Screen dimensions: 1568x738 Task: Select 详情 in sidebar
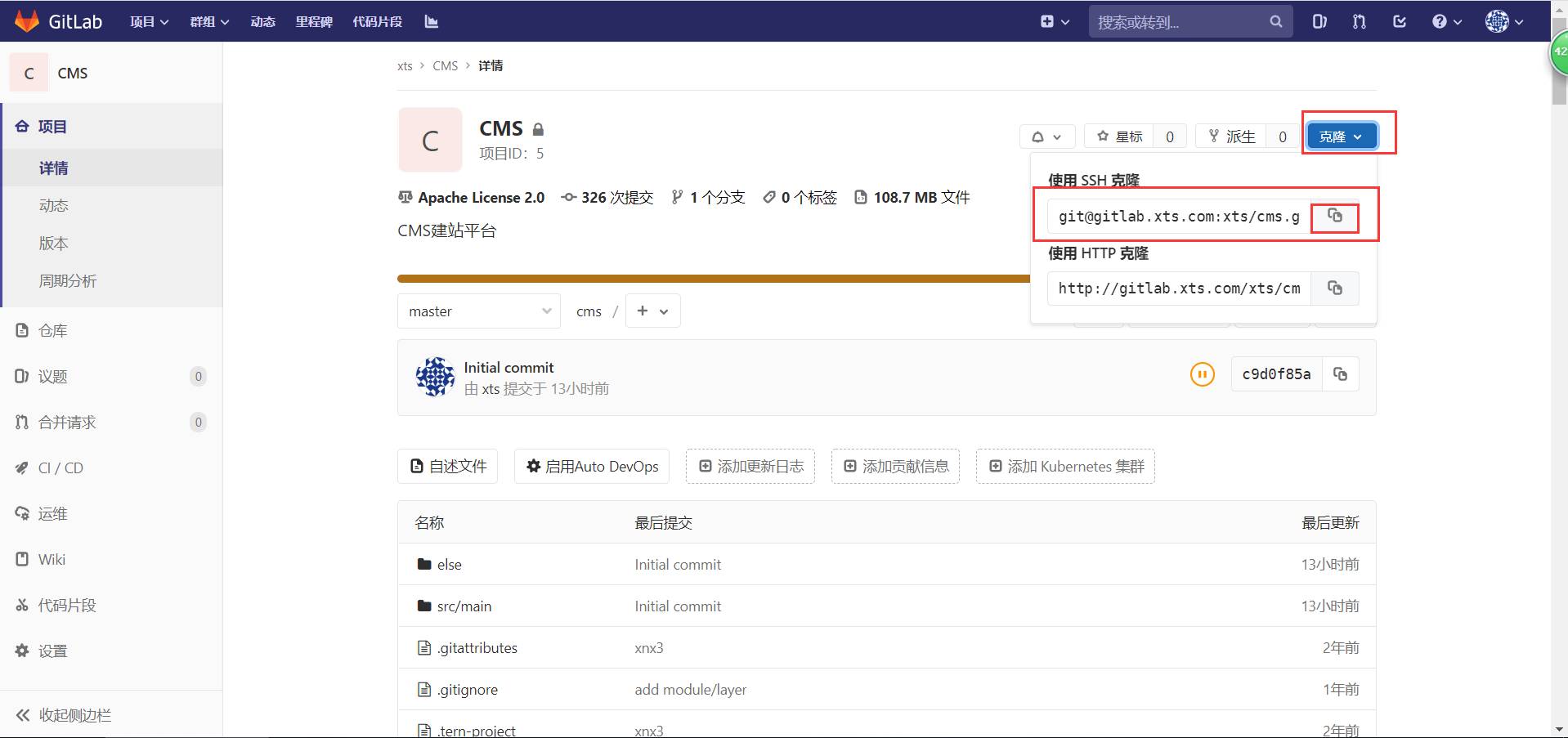(x=113, y=168)
